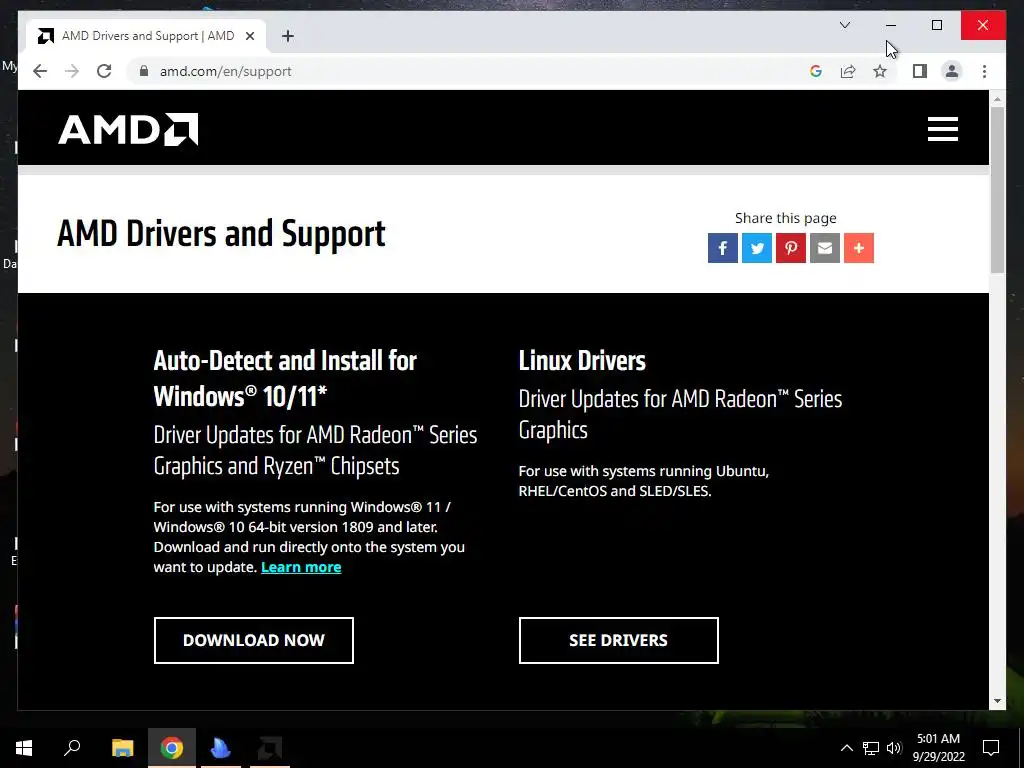Screen dimensions: 1024x768
Task: Open Chrome profile menu
Action: coord(952,71)
